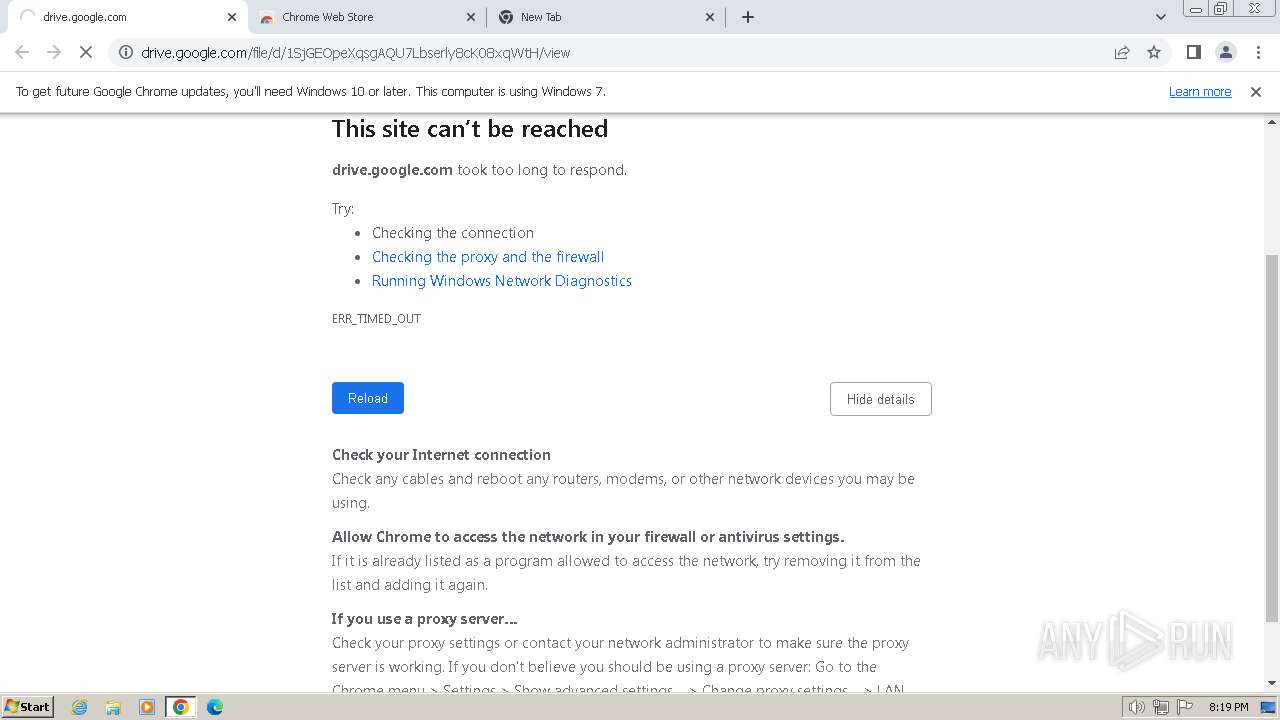Click the Action Center flag icon
Viewport: 1280px width, 720px height.
(1185, 707)
